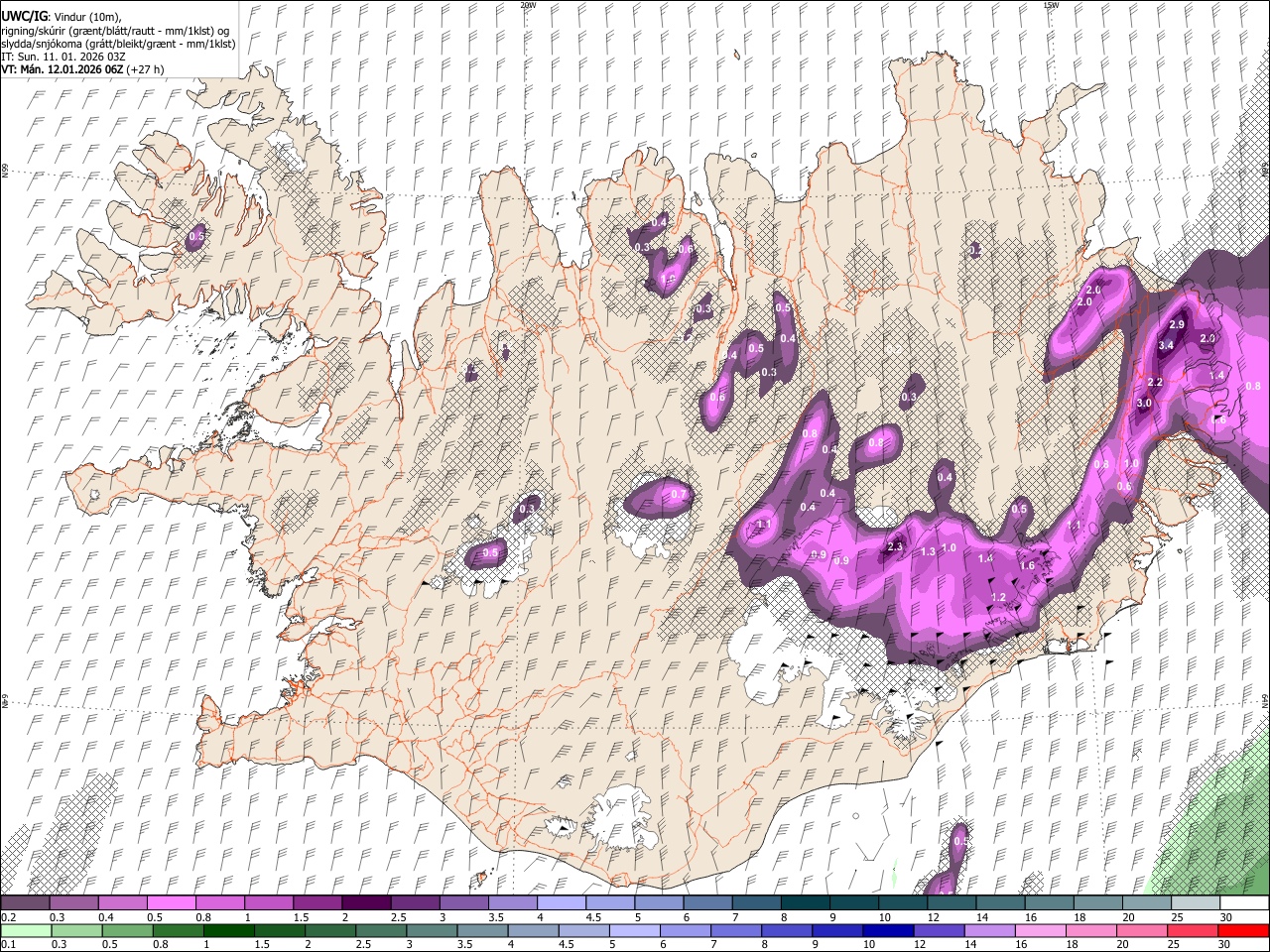Click the 3.0 precipitation value in the east
The image size is (1270, 952).
pyautogui.click(x=1144, y=404)
